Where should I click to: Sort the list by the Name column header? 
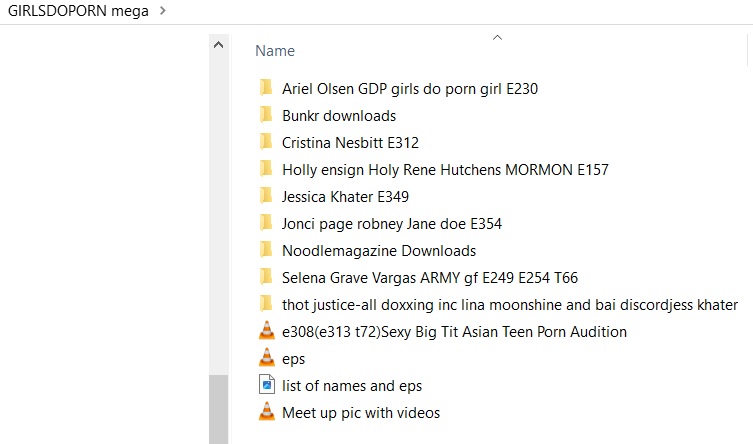[x=275, y=50]
